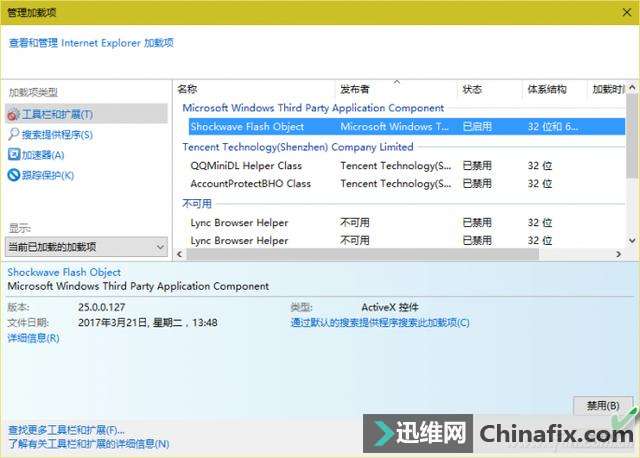Click the ActiveX 控件 type value
This screenshot has width=640, height=458.
click(390, 307)
